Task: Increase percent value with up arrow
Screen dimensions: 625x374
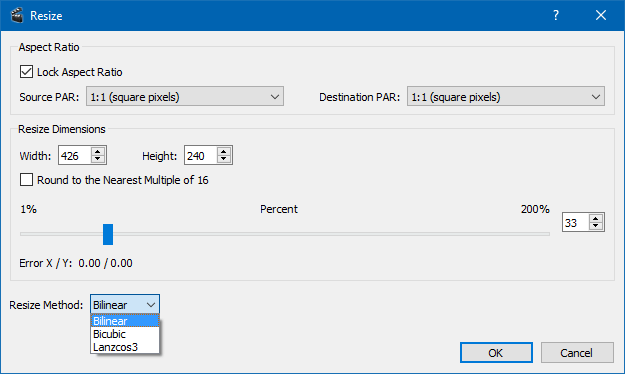Action: point(596,218)
